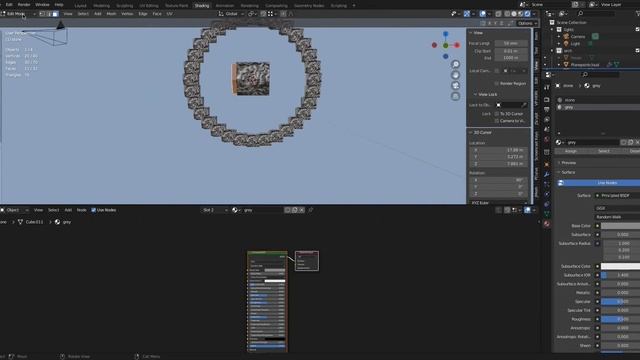This screenshot has width=640, height=360.
Task: Click the pan hand viewport icon
Action: 456,75
